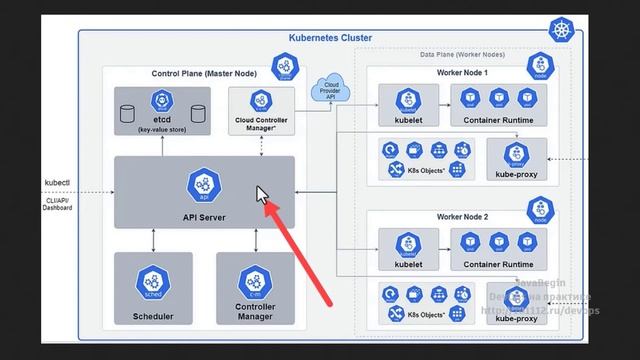Click the 'Cloud Controller Manager*' label
Viewport: 640px width, 360px height.
point(261,124)
